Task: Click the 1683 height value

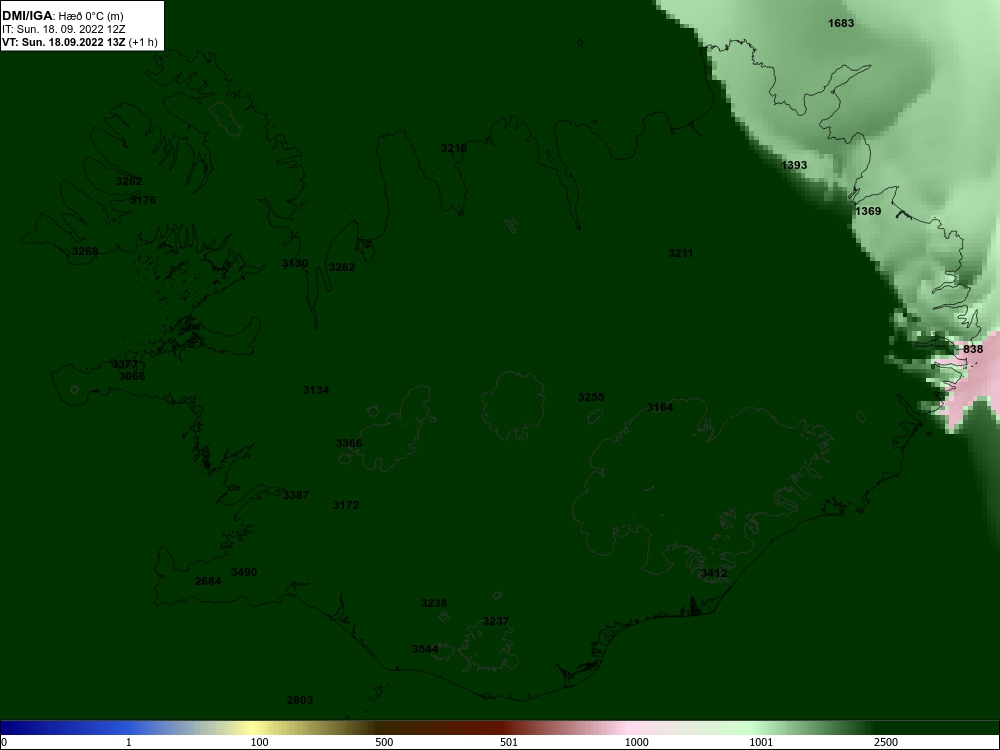Action: click(x=841, y=23)
